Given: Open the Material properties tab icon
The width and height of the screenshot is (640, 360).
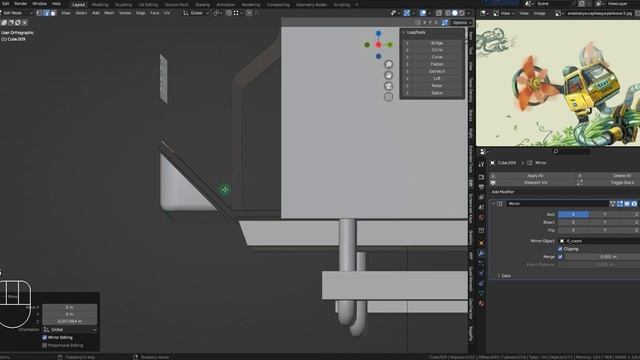Looking at the screenshot, I should coord(482,304).
